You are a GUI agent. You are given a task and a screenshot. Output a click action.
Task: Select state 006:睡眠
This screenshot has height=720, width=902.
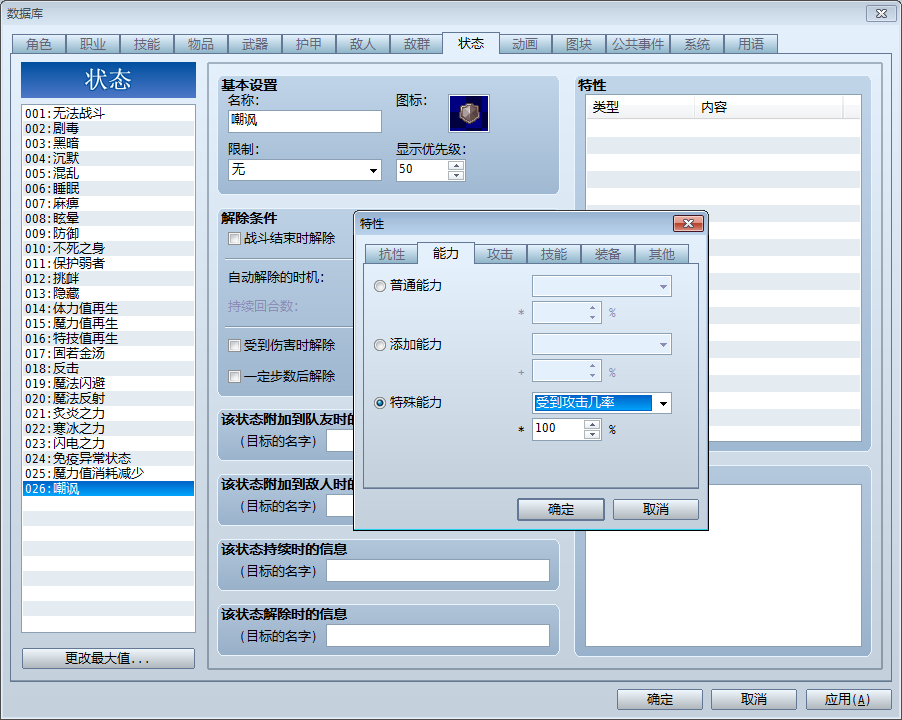point(108,188)
